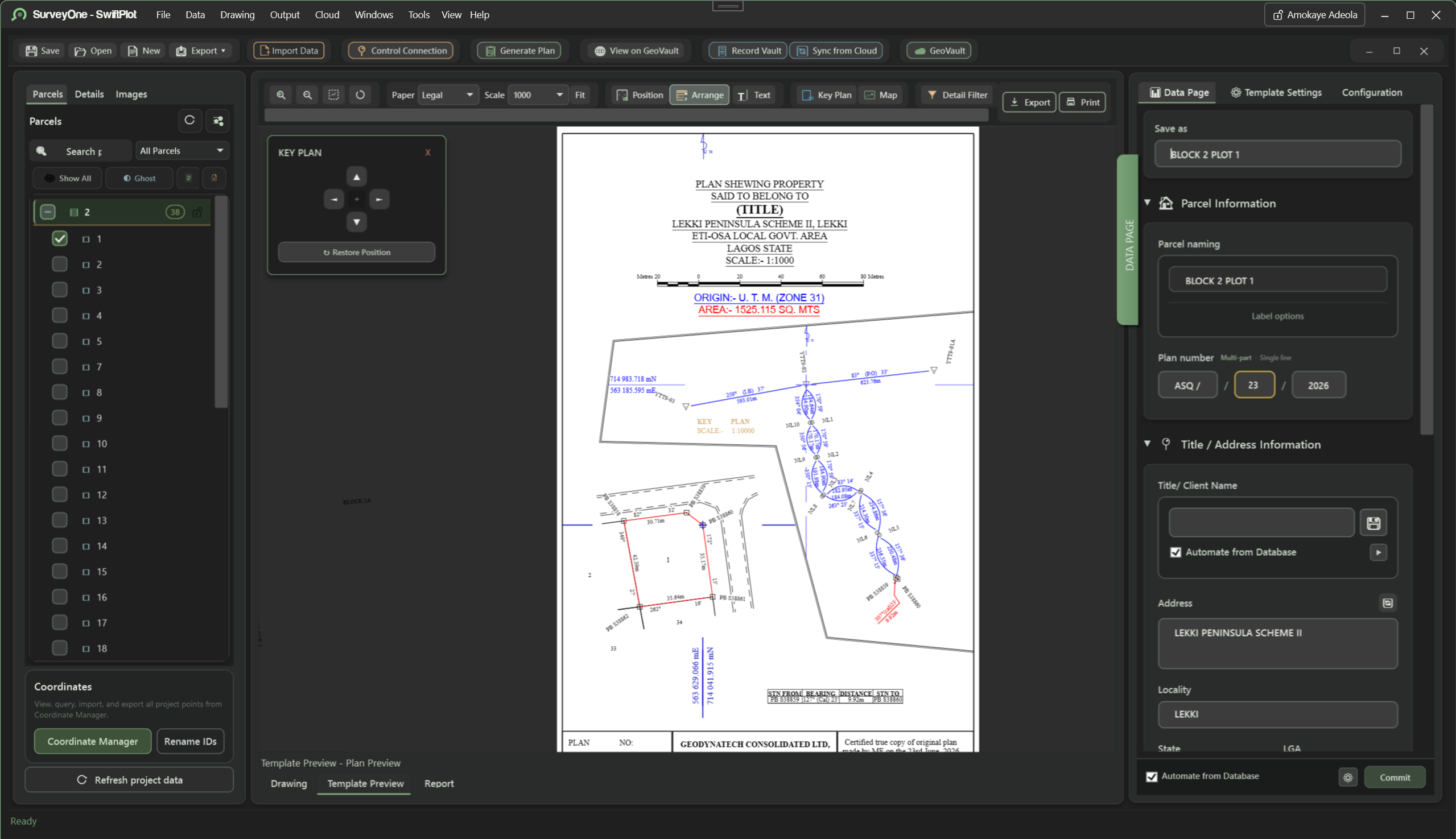Screen dimensions: 1456x839
Task: Click the Save as name field
Action: (x=1278, y=154)
